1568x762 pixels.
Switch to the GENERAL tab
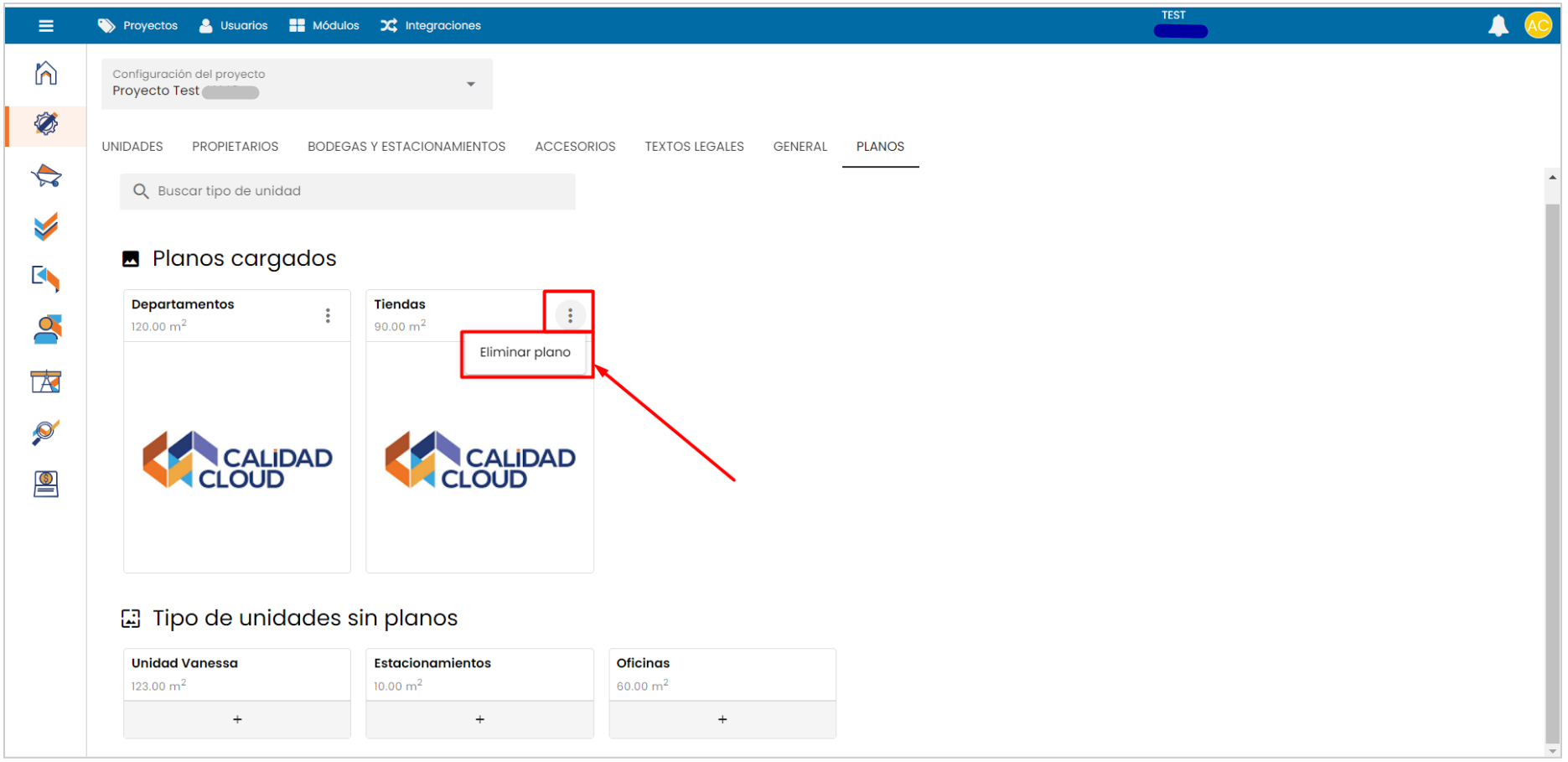click(x=800, y=147)
